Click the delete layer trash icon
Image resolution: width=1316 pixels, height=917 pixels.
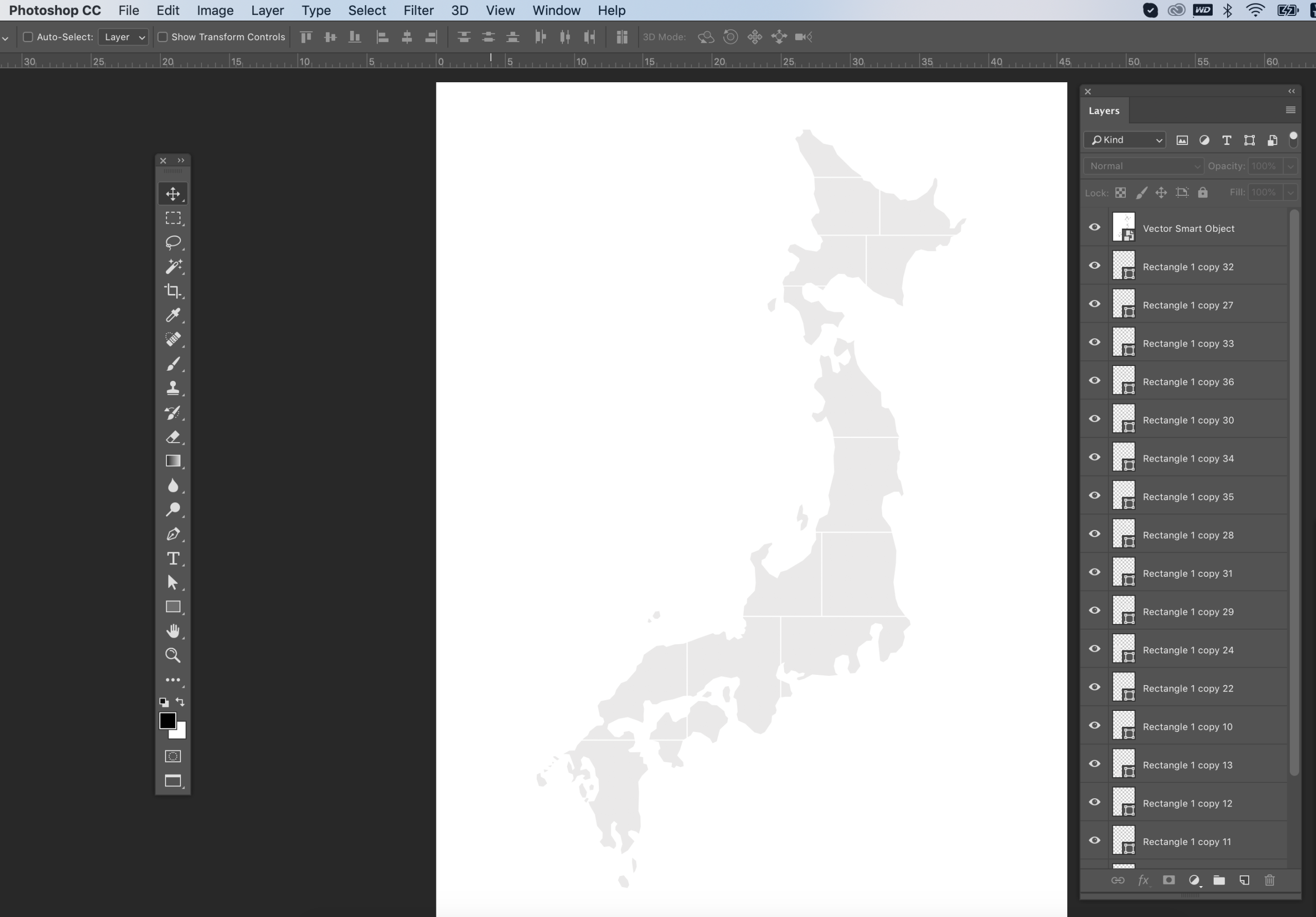tap(1270, 881)
